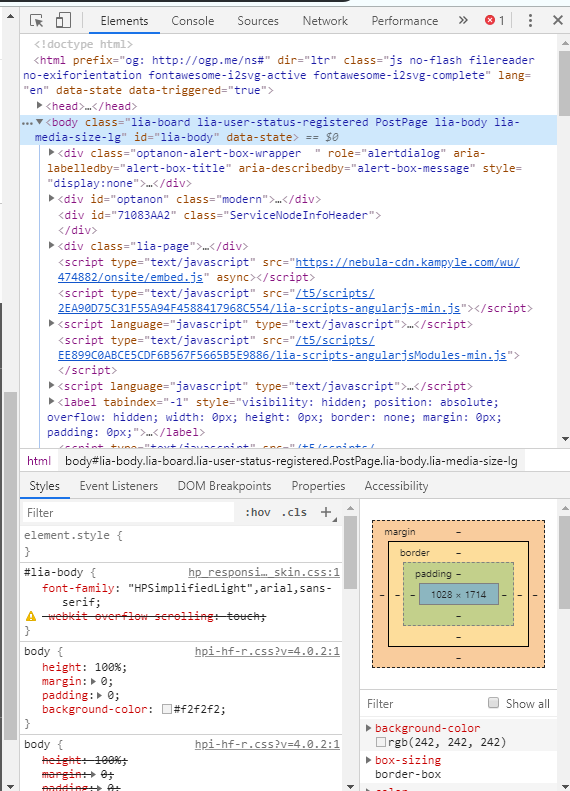The image size is (570, 791).
Task: Click the height: 100% declaration
Action: coord(84,667)
